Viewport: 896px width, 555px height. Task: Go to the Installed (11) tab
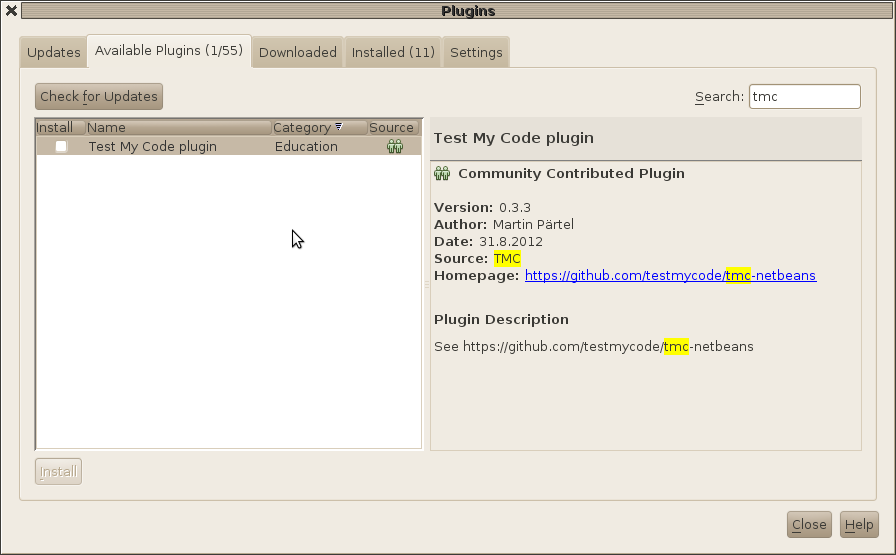click(x=393, y=53)
